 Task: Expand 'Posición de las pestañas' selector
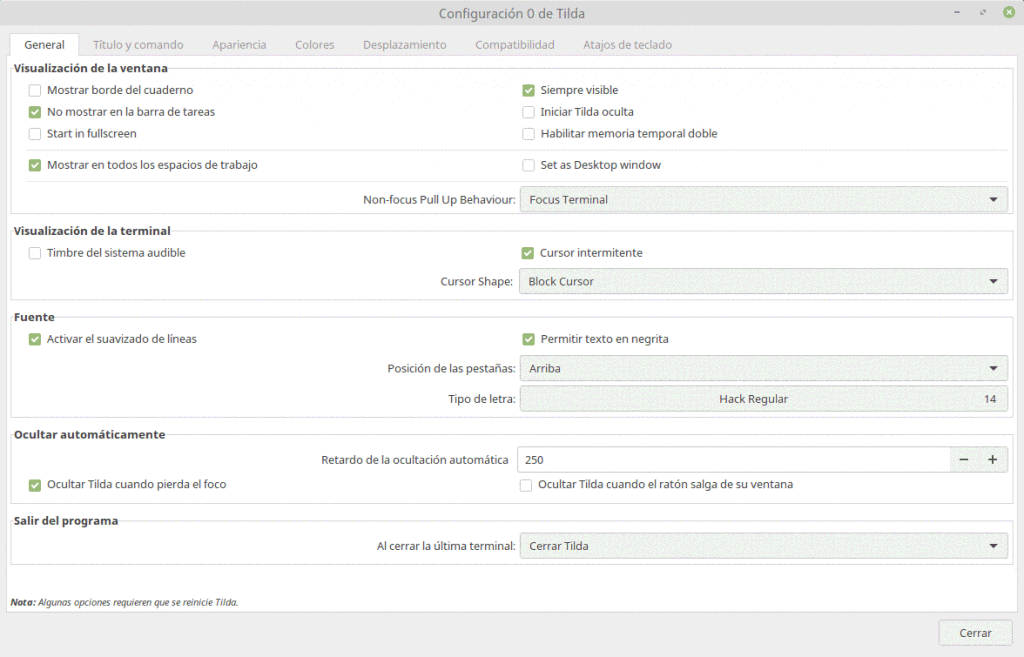pyautogui.click(x=764, y=368)
